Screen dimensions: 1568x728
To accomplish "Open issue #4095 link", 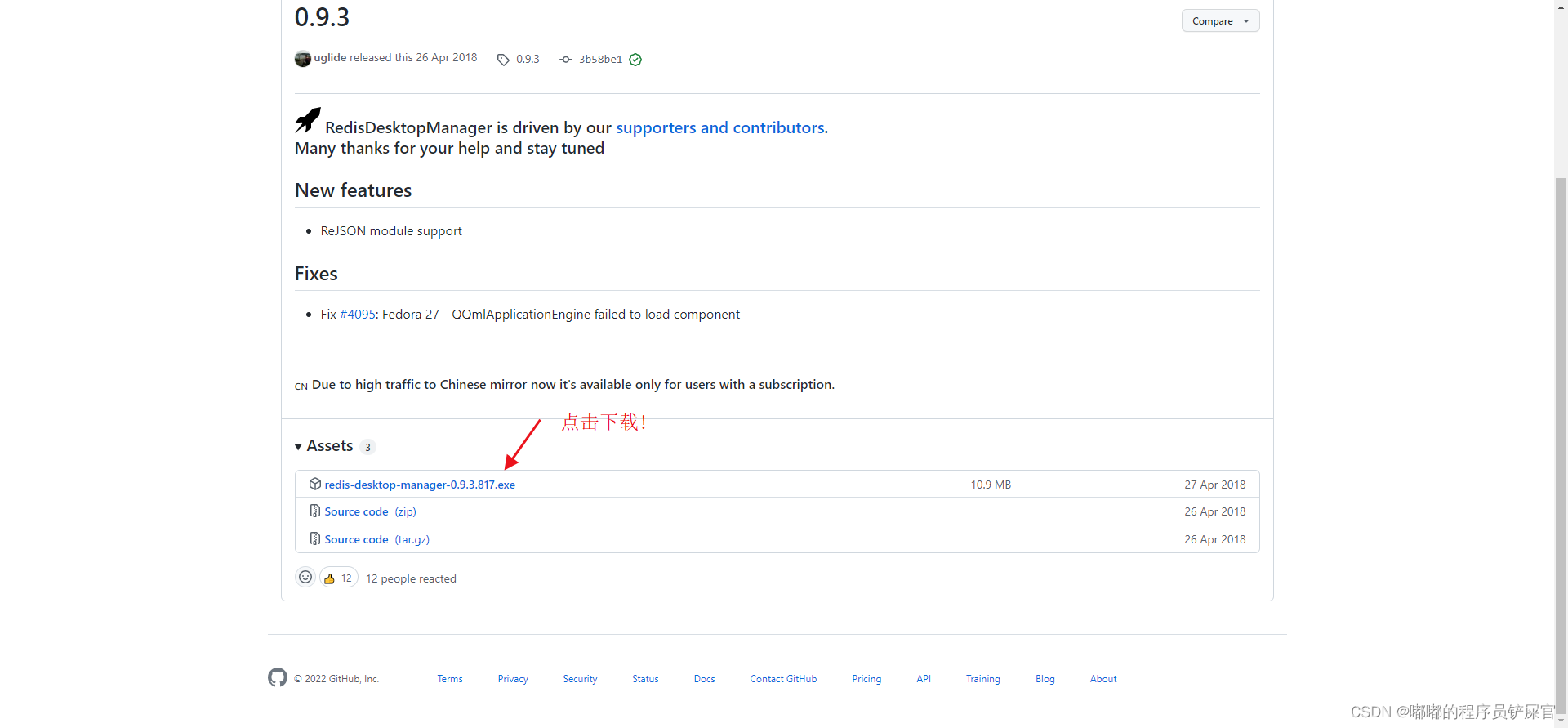I will [358, 315].
